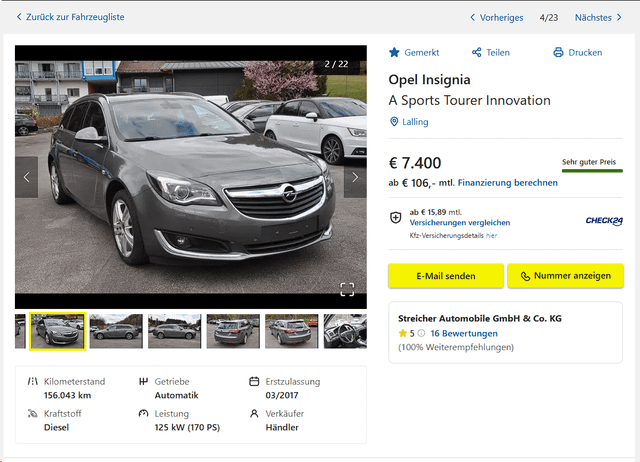Open the 16 Bewertungen reviews link

coord(464,333)
